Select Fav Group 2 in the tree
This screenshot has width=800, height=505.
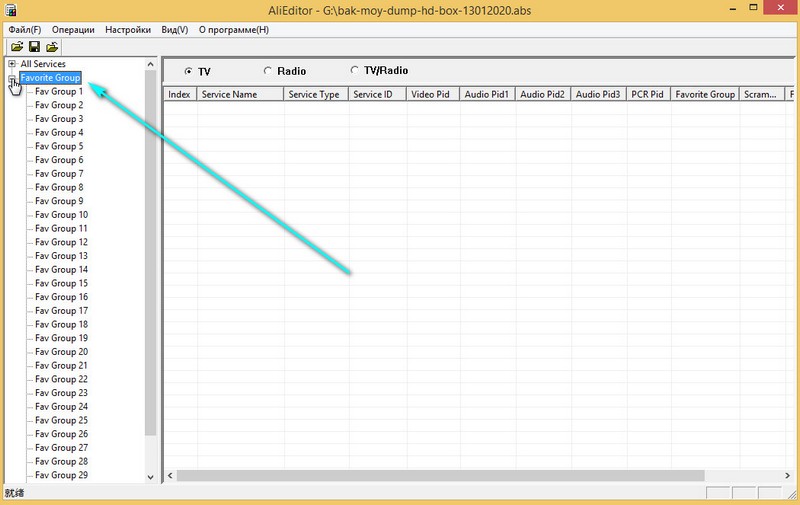(59, 105)
